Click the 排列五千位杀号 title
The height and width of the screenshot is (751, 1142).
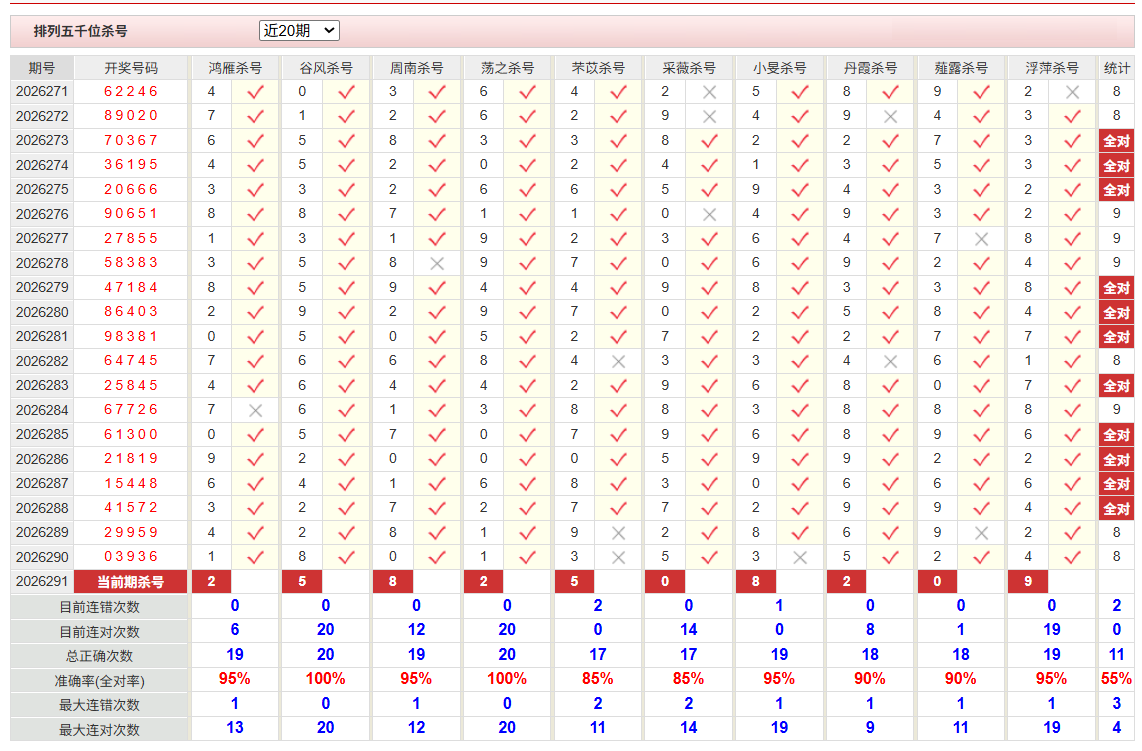pyautogui.click(x=80, y=31)
